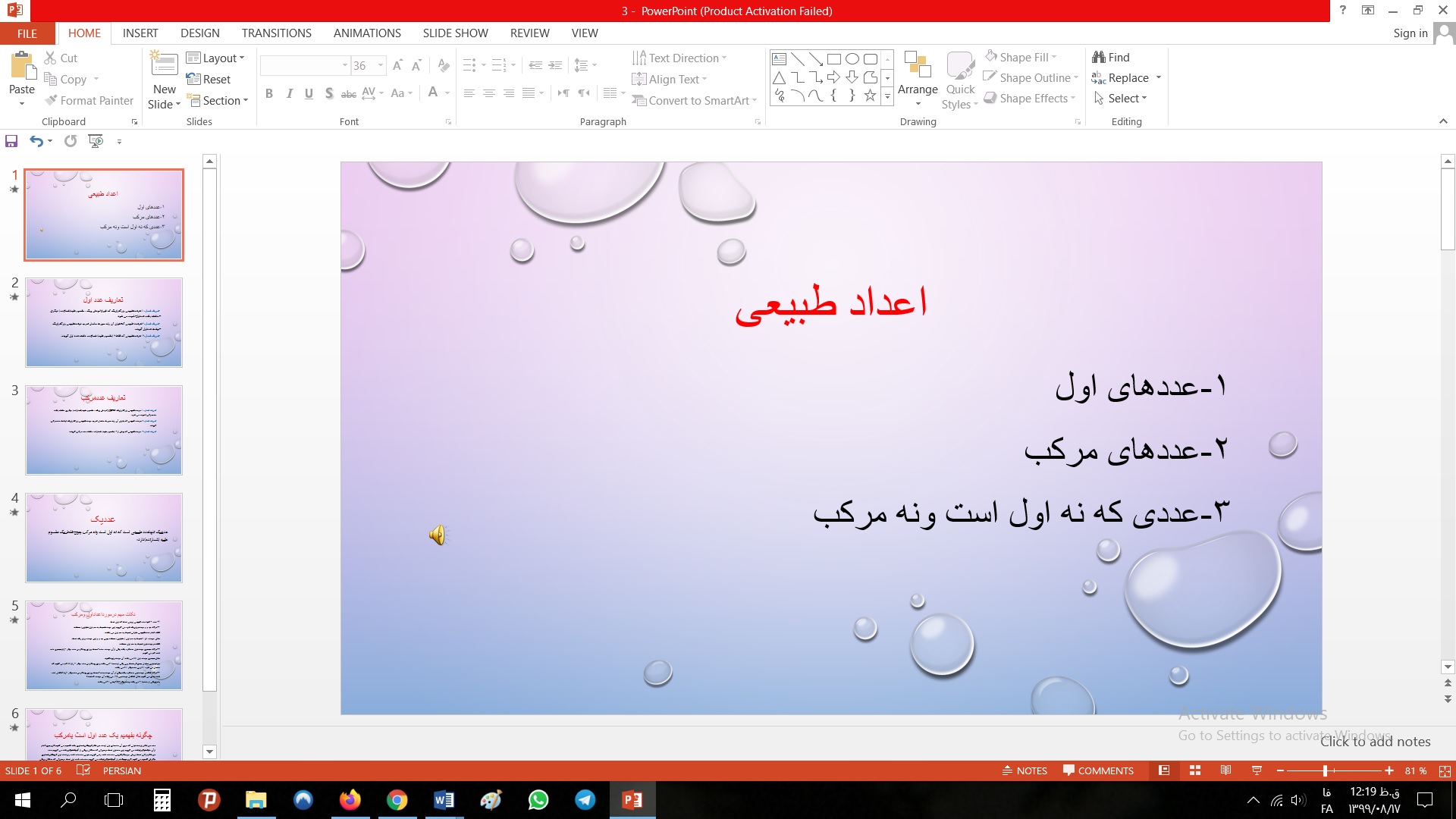Click the Save icon in quick access toolbar

coord(11,141)
